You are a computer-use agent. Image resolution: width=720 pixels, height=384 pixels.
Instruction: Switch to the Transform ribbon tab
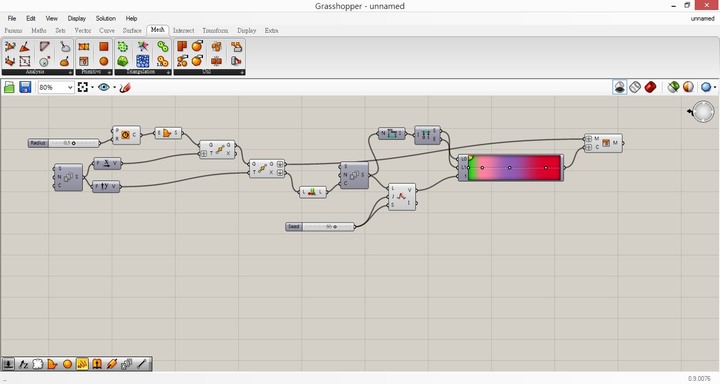pyautogui.click(x=215, y=30)
